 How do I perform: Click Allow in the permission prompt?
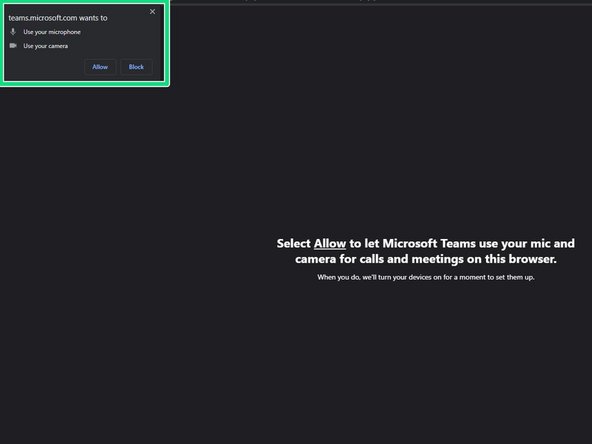100,67
